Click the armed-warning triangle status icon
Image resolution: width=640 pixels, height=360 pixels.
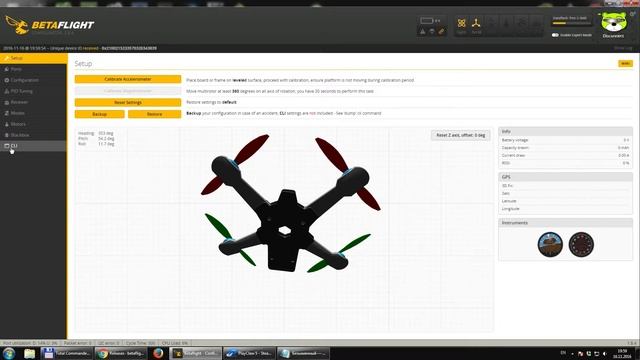[x=423, y=31]
